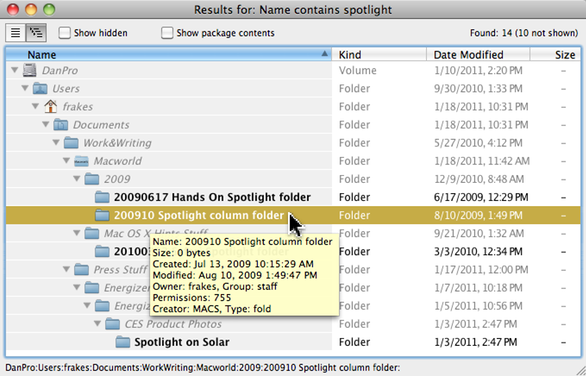Screen dimensions: 586x376
Task: Click the Macworld folder icon
Action: 81,161
